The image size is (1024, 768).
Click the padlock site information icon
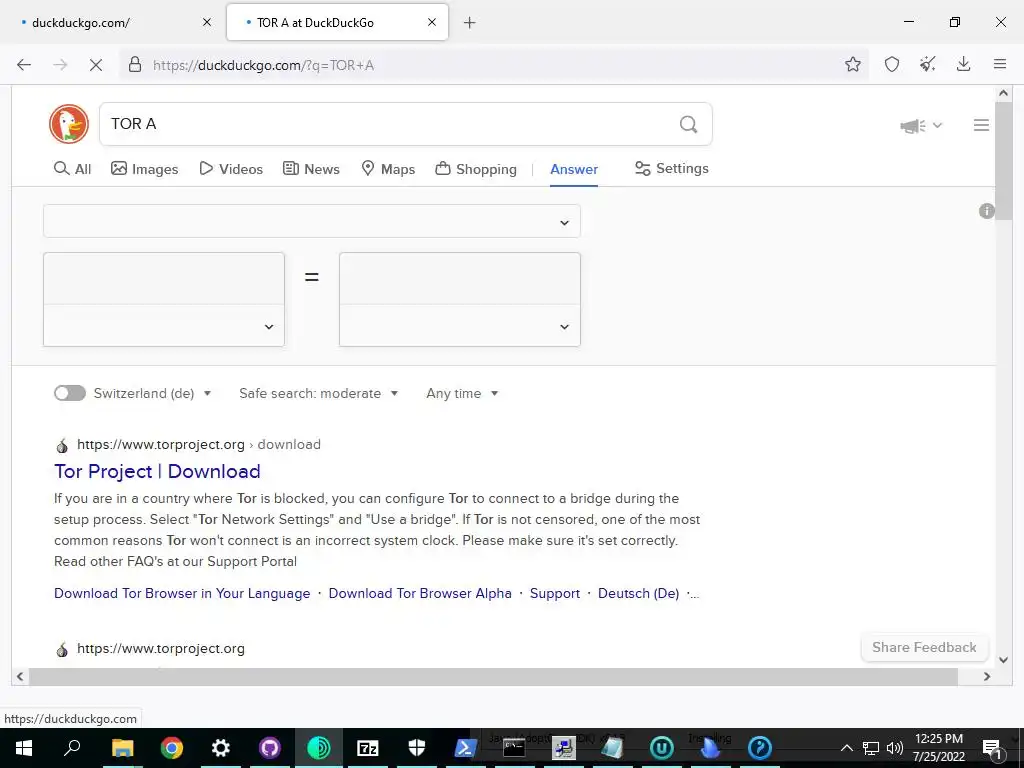click(135, 65)
